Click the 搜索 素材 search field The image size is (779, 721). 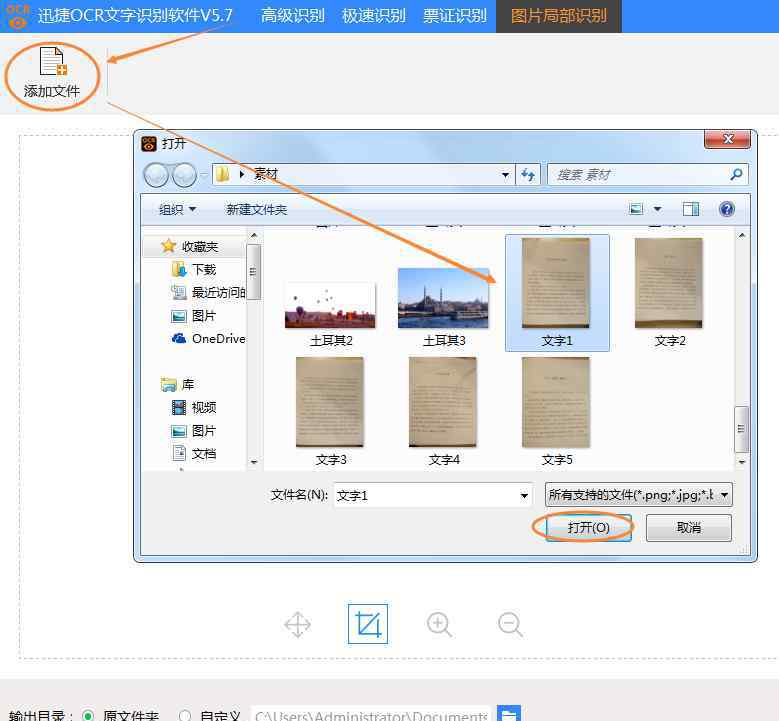638,174
